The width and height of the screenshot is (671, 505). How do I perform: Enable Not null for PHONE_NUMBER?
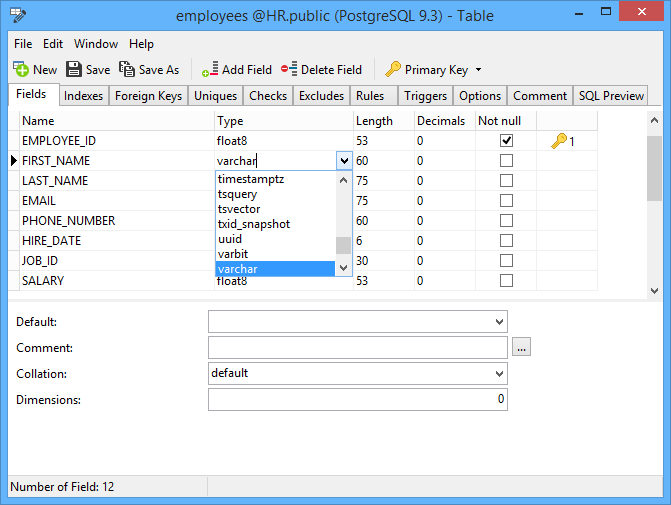coord(506,220)
